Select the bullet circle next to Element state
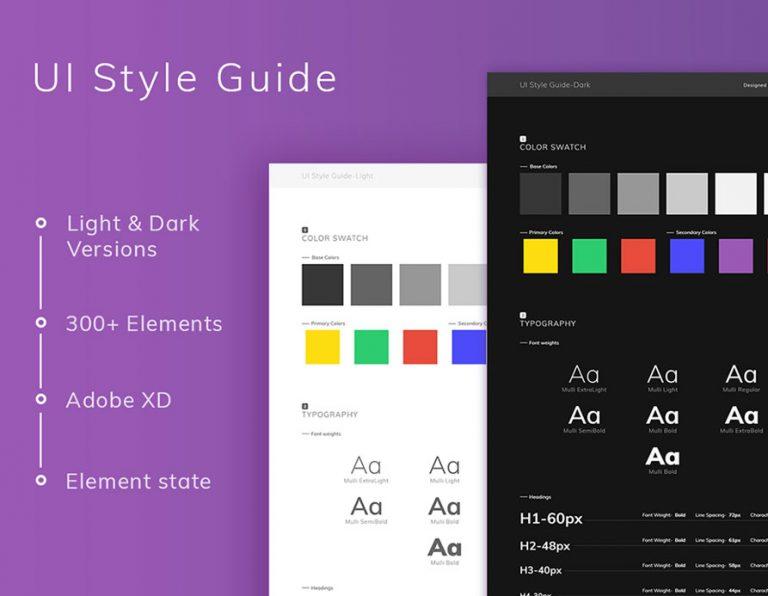This screenshot has height=596, width=768. [x=41, y=480]
